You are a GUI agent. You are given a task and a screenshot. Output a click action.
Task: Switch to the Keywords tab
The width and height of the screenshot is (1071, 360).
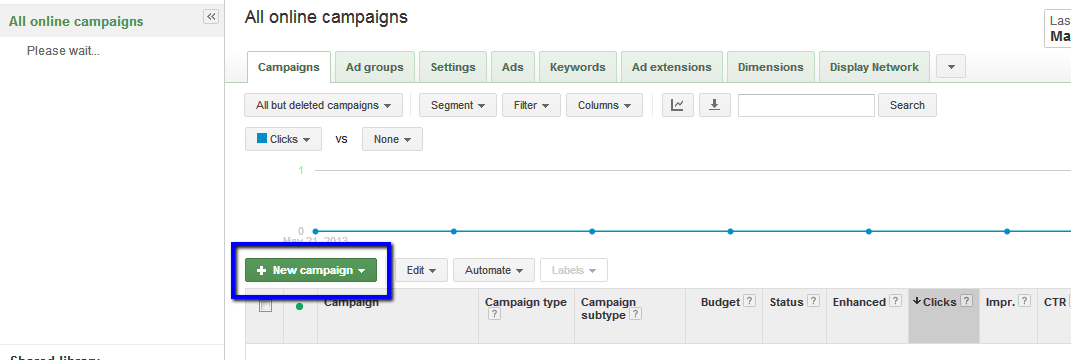(578, 67)
